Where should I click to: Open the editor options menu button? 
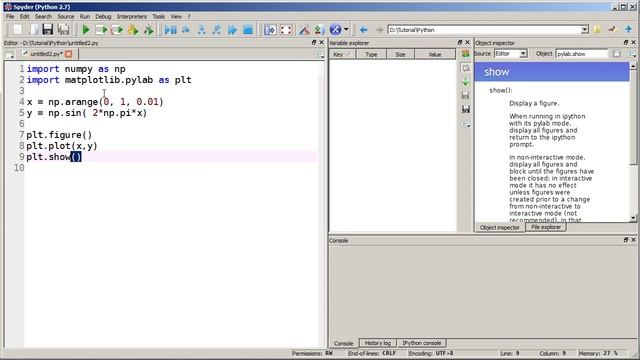(x=320, y=55)
